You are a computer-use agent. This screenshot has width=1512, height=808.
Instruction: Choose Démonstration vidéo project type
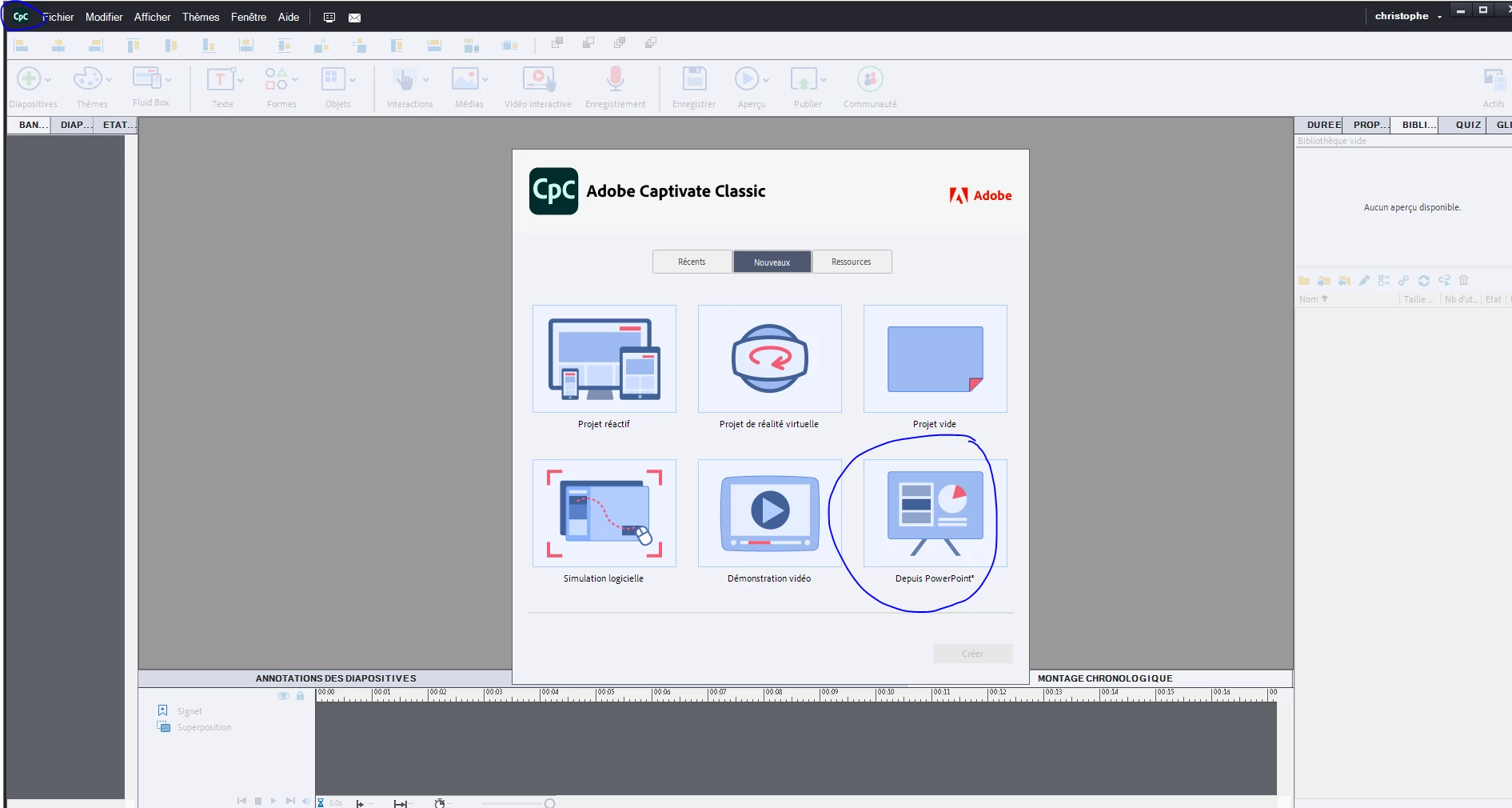[769, 513]
